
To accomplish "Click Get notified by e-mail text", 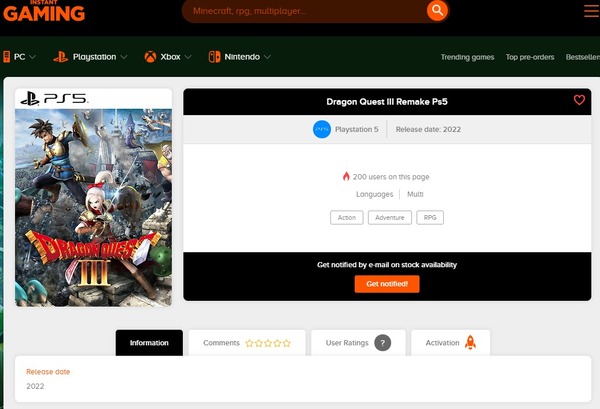I will tap(387, 265).
